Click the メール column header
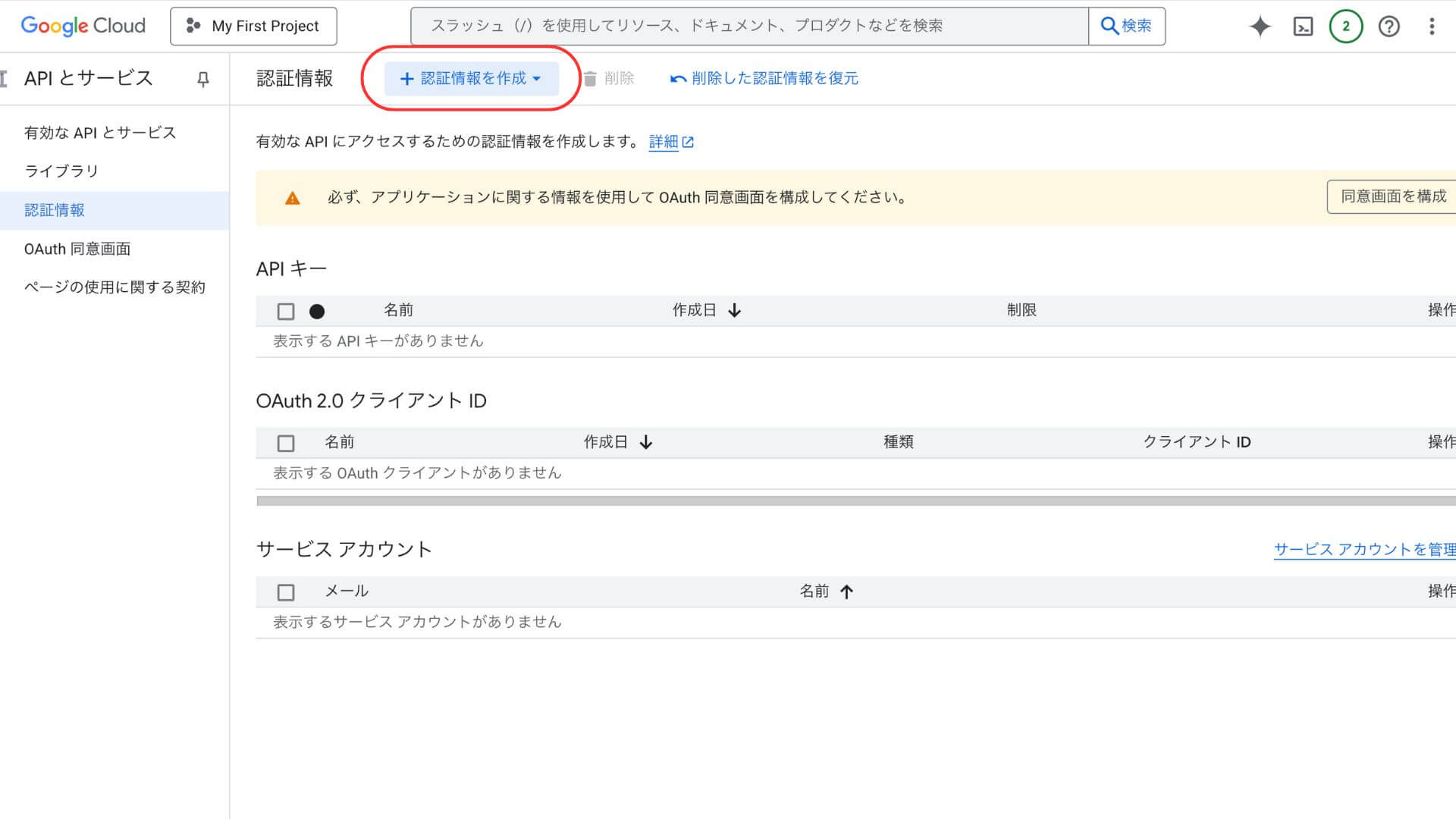 click(347, 591)
